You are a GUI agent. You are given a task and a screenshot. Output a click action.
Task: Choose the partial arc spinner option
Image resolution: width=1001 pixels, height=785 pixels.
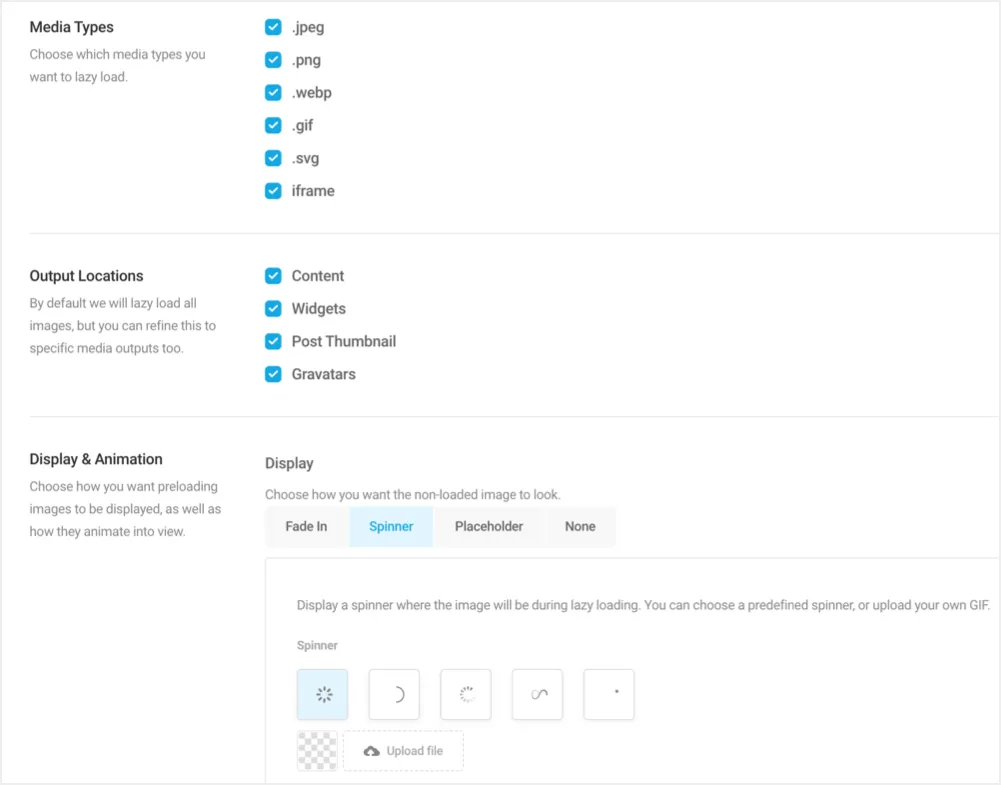point(394,694)
